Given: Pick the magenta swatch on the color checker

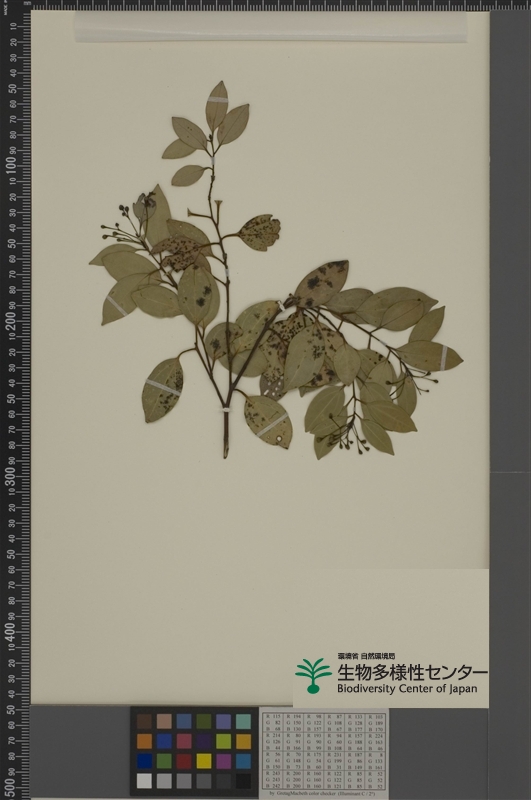Looking at the screenshot, I should [x=224, y=761].
